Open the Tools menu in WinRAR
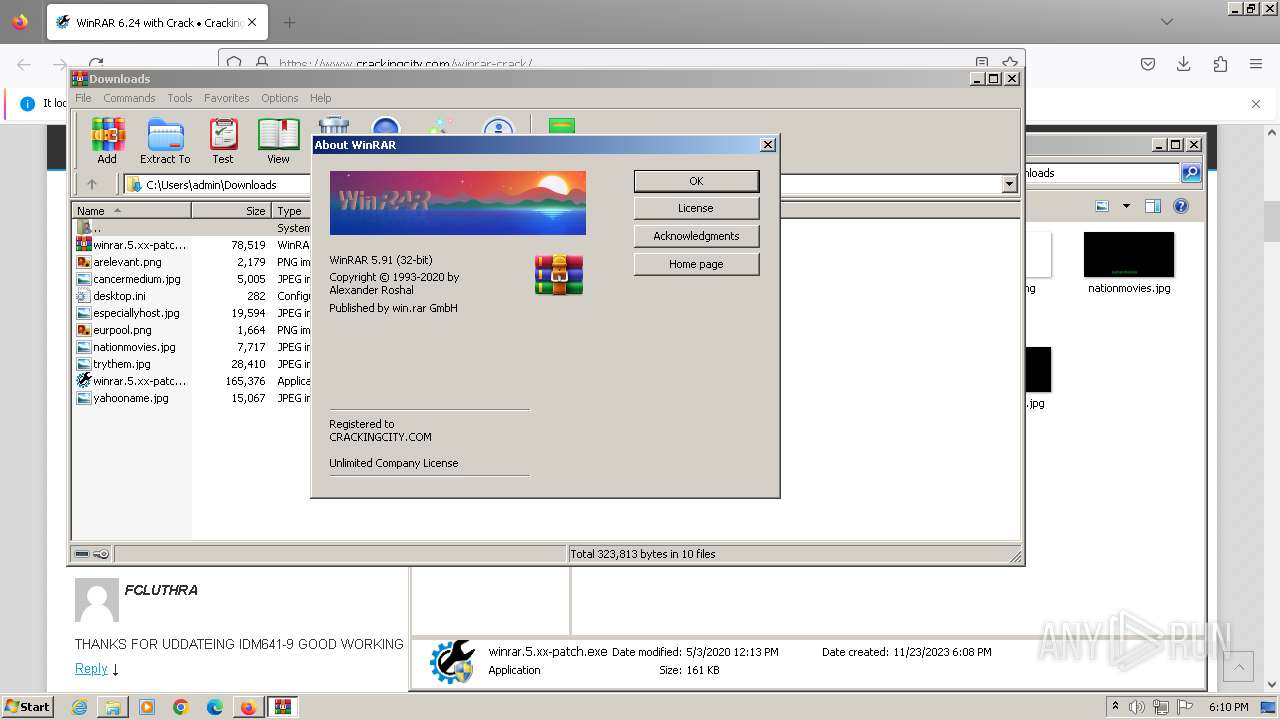1280x720 pixels. click(180, 98)
